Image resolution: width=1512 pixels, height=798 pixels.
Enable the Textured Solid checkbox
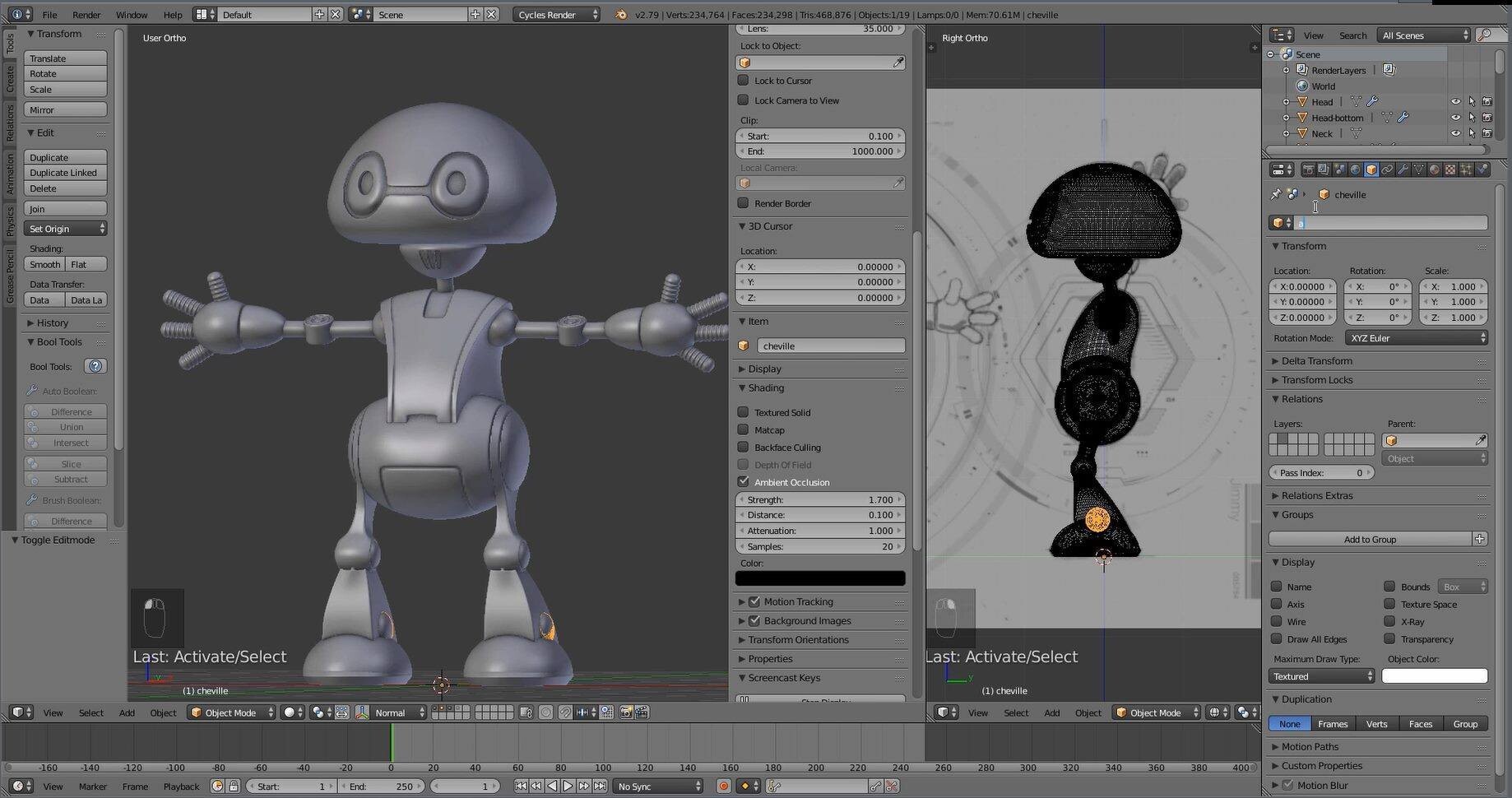pyautogui.click(x=744, y=412)
